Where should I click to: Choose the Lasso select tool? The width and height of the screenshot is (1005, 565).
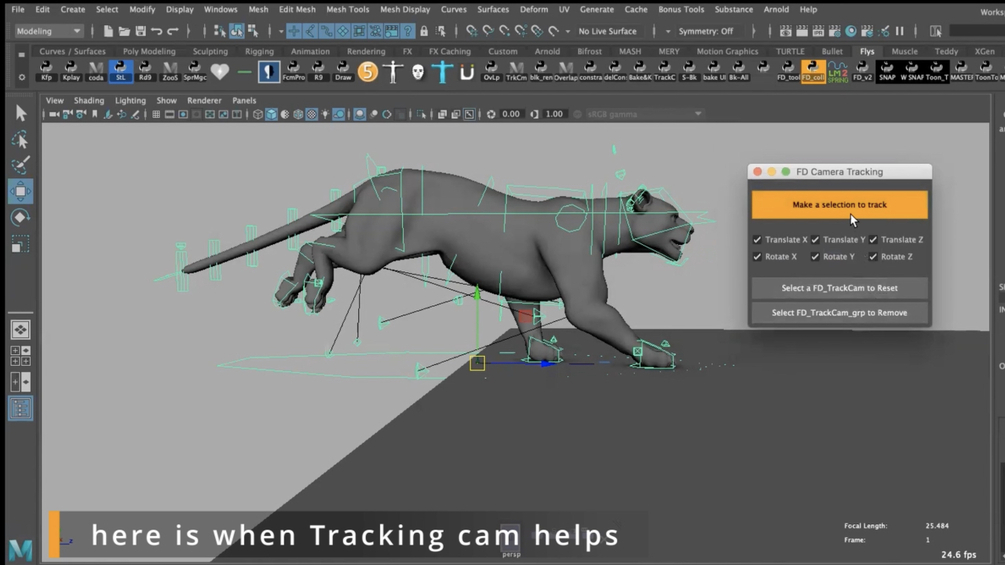pos(21,140)
